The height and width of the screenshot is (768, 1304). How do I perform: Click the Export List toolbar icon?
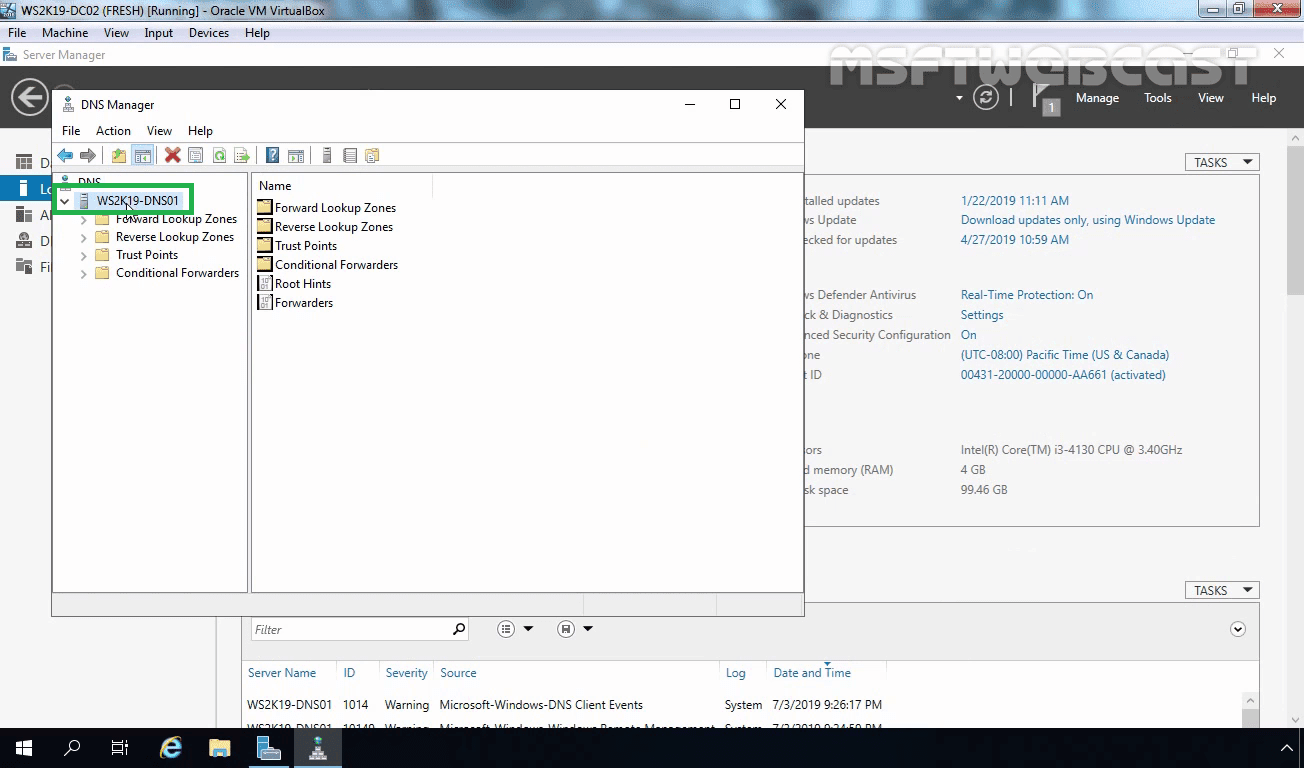[242, 155]
